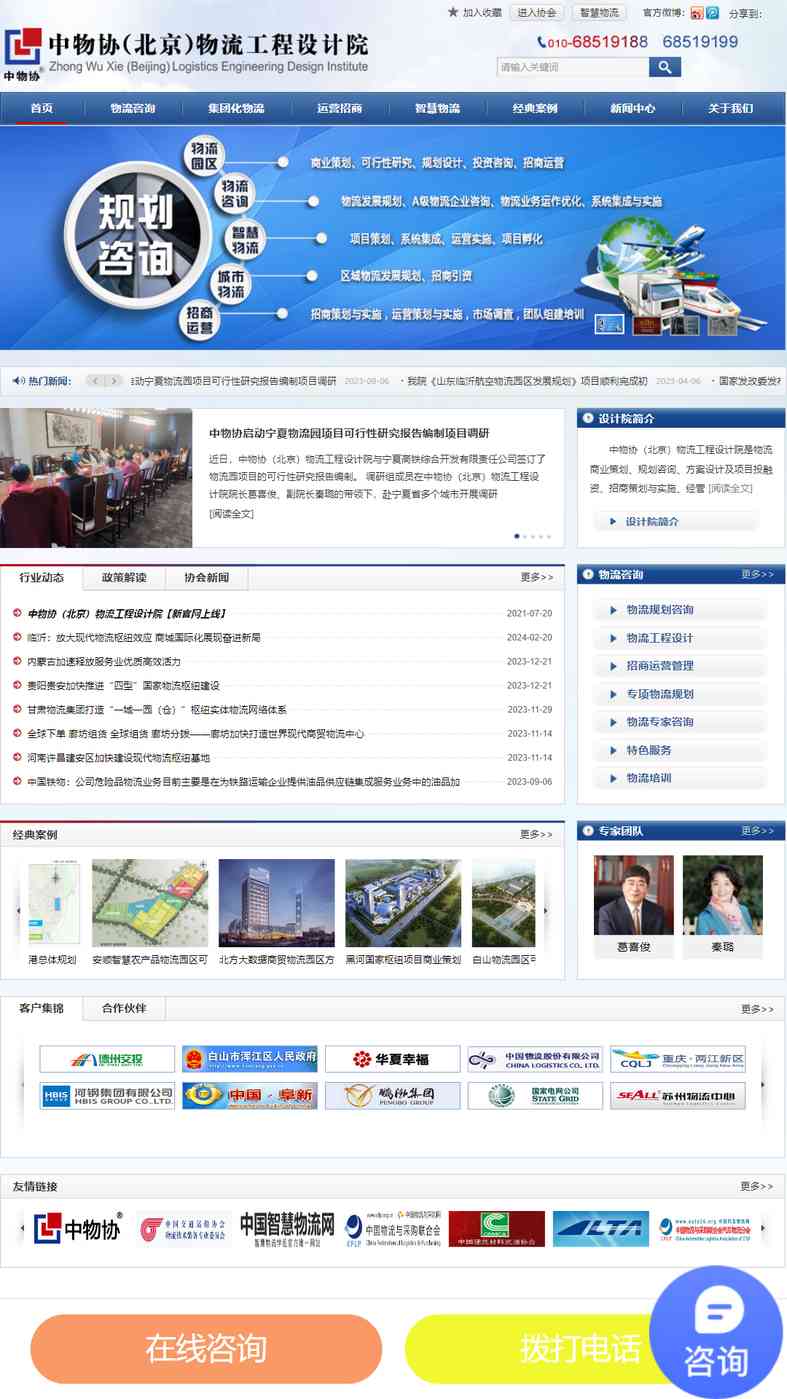This screenshot has height=1399, width=787.
Task: Click first banner thumbnail icon
Action: pos(609,324)
